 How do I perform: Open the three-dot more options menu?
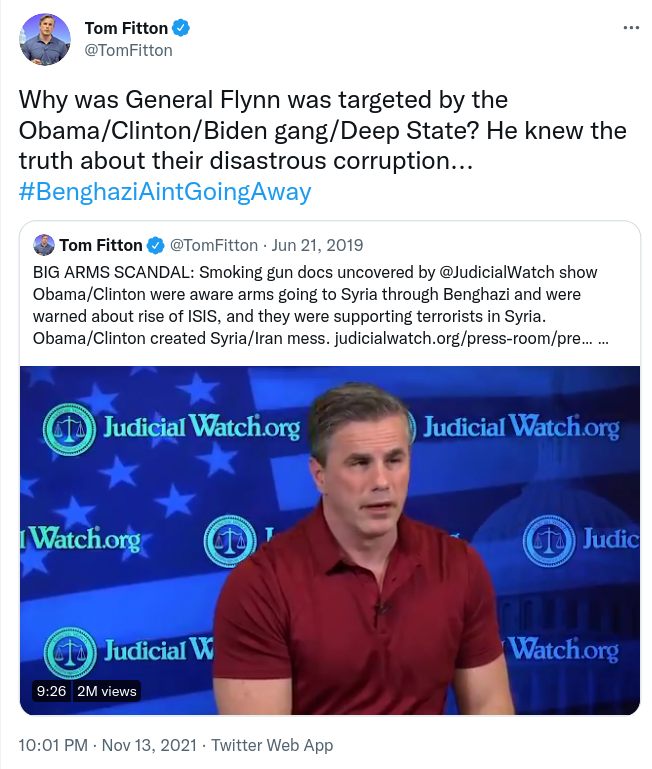point(630,28)
